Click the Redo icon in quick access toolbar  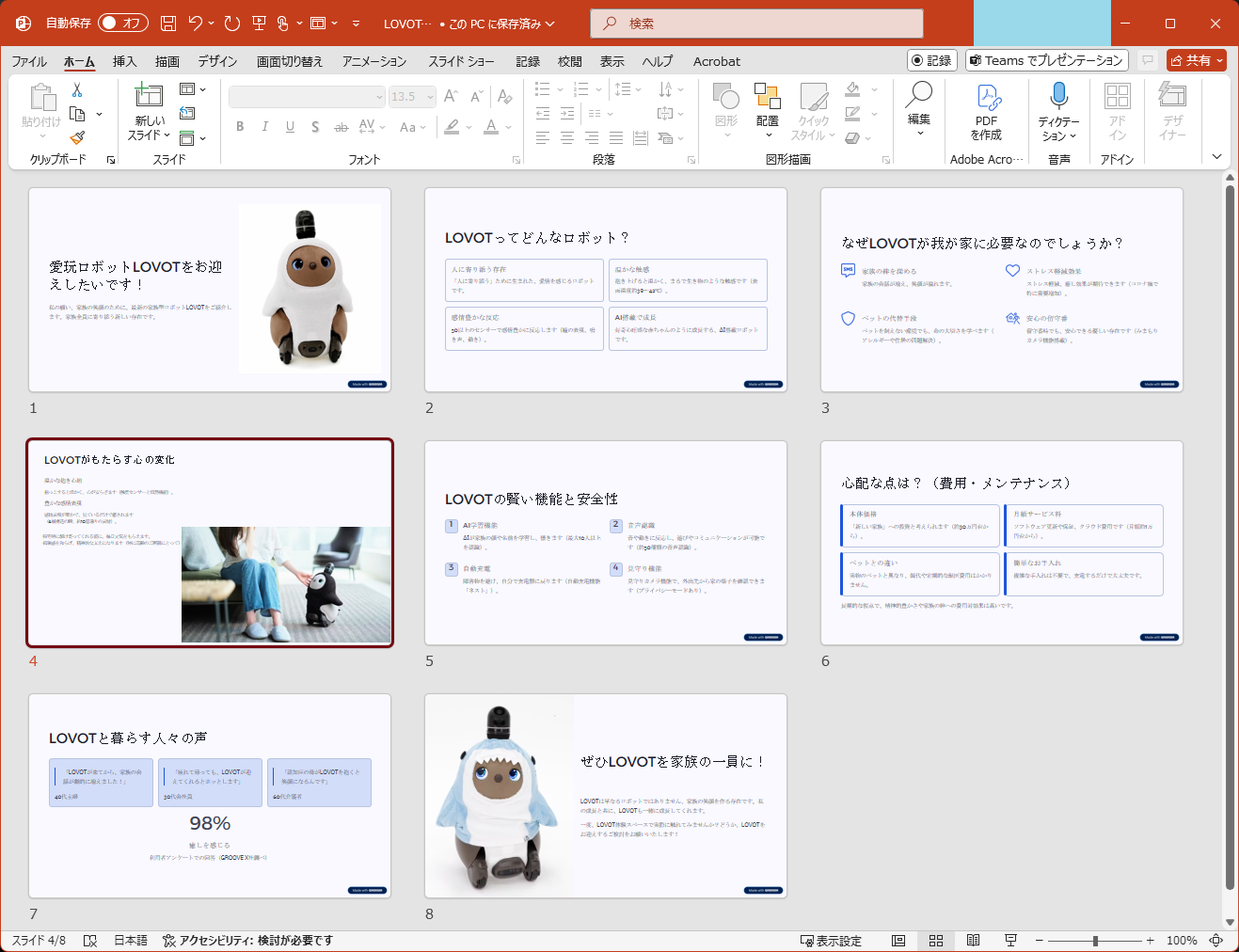232,24
